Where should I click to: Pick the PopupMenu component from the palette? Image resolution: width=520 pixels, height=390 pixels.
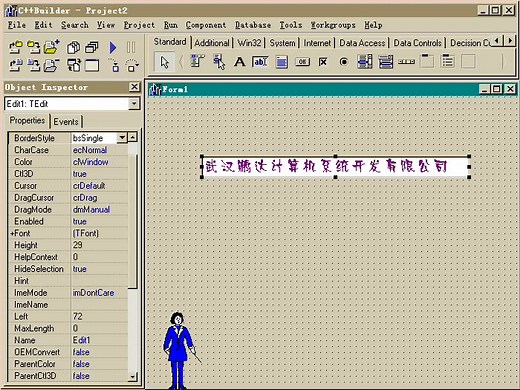pos(219,62)
